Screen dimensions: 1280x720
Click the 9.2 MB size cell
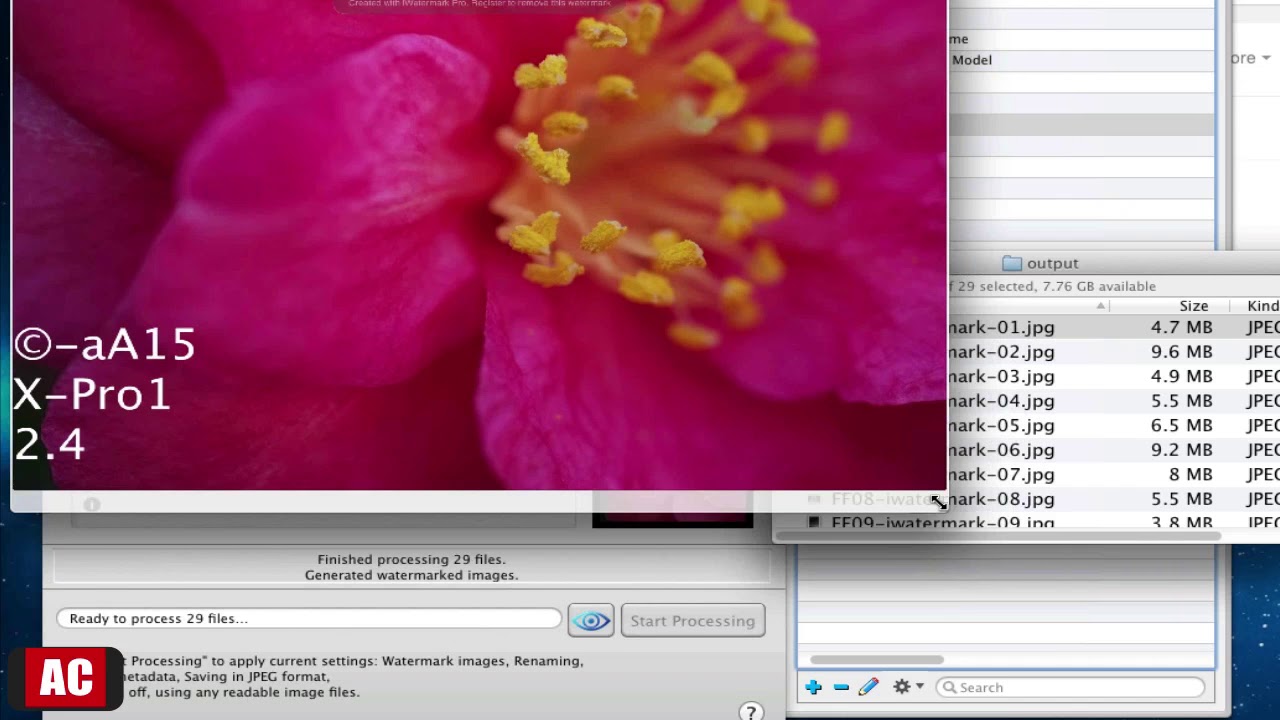[x=1181, y=450]
